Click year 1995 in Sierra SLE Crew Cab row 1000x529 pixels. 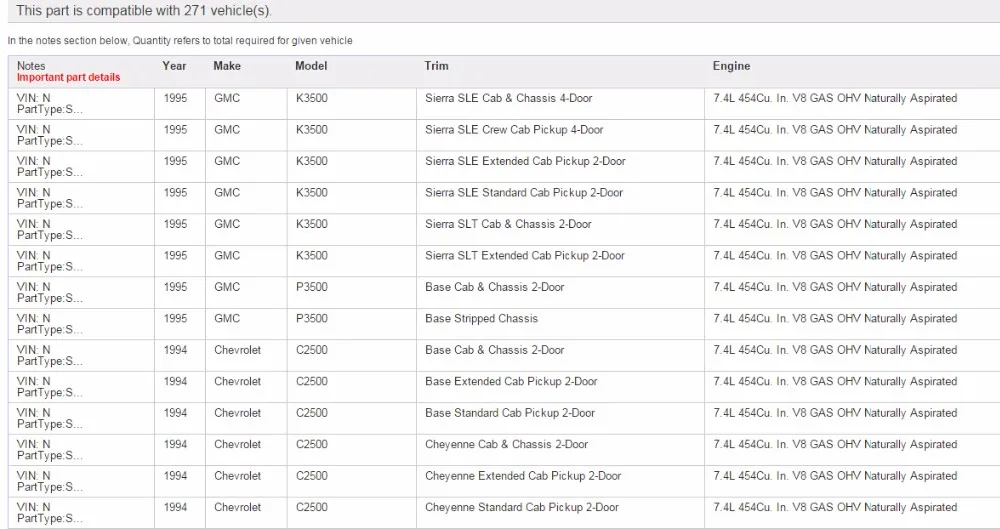click(175, 130)
